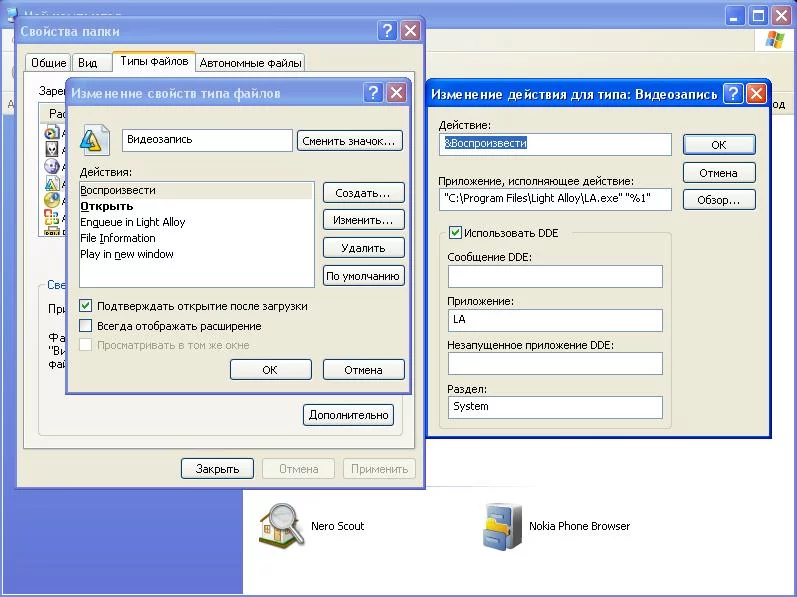Click the Сообщение DDE input field
797x597 pixels.
[x=555, y=276]
